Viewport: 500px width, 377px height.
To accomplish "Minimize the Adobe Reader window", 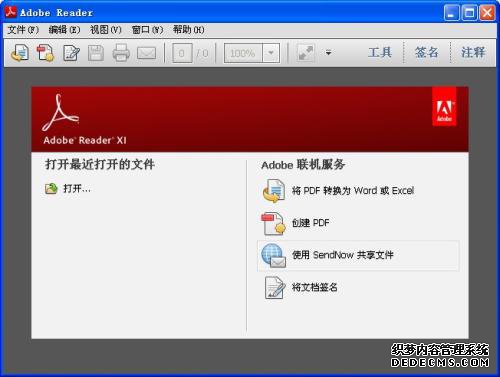I will 452,13.
